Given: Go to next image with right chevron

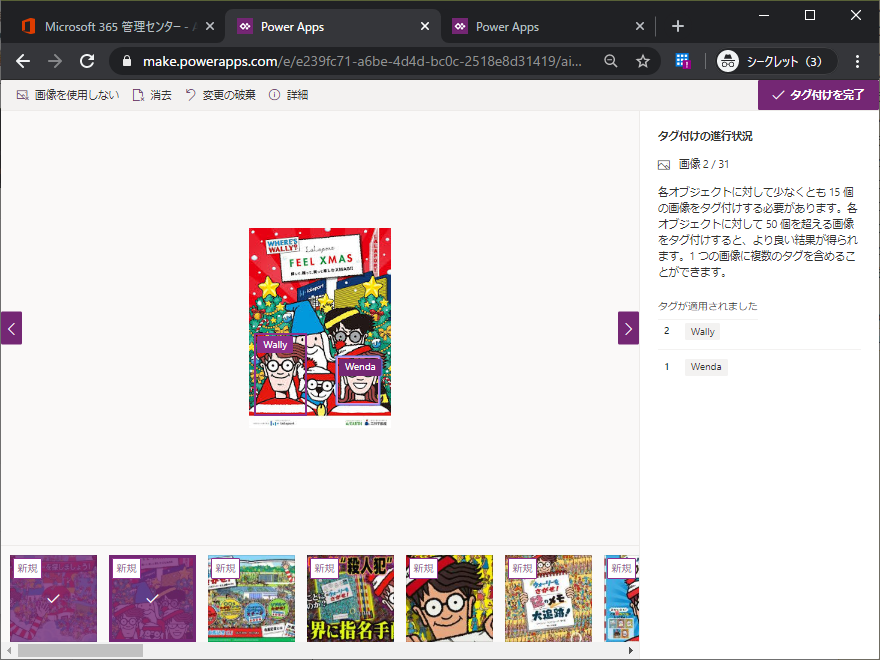Looking at the screenshot, I should tap(628, 328).
